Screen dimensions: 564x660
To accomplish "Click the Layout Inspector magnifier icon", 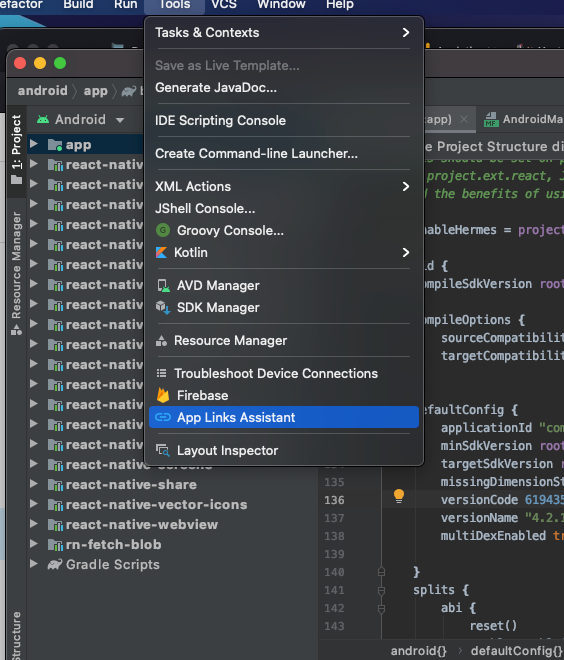I will 163,450.
